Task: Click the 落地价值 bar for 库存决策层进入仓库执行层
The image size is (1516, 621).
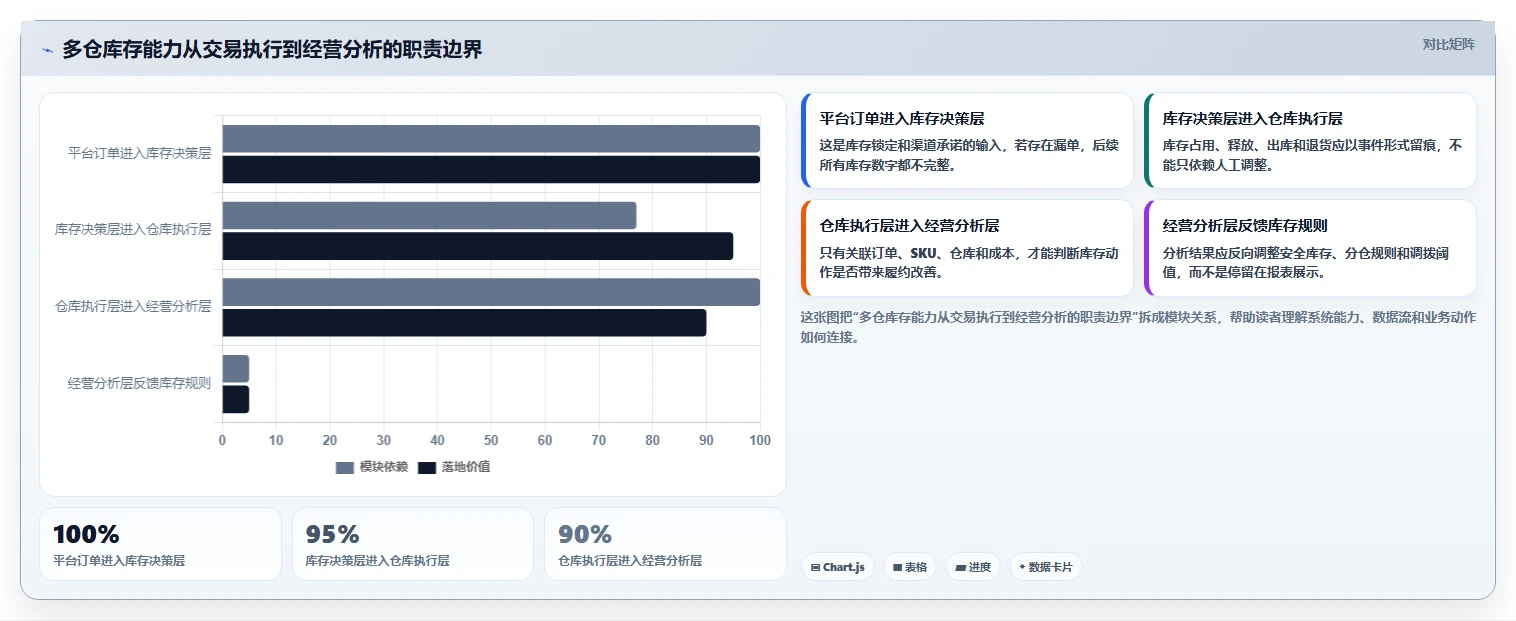Action: [x=477, y=246]
